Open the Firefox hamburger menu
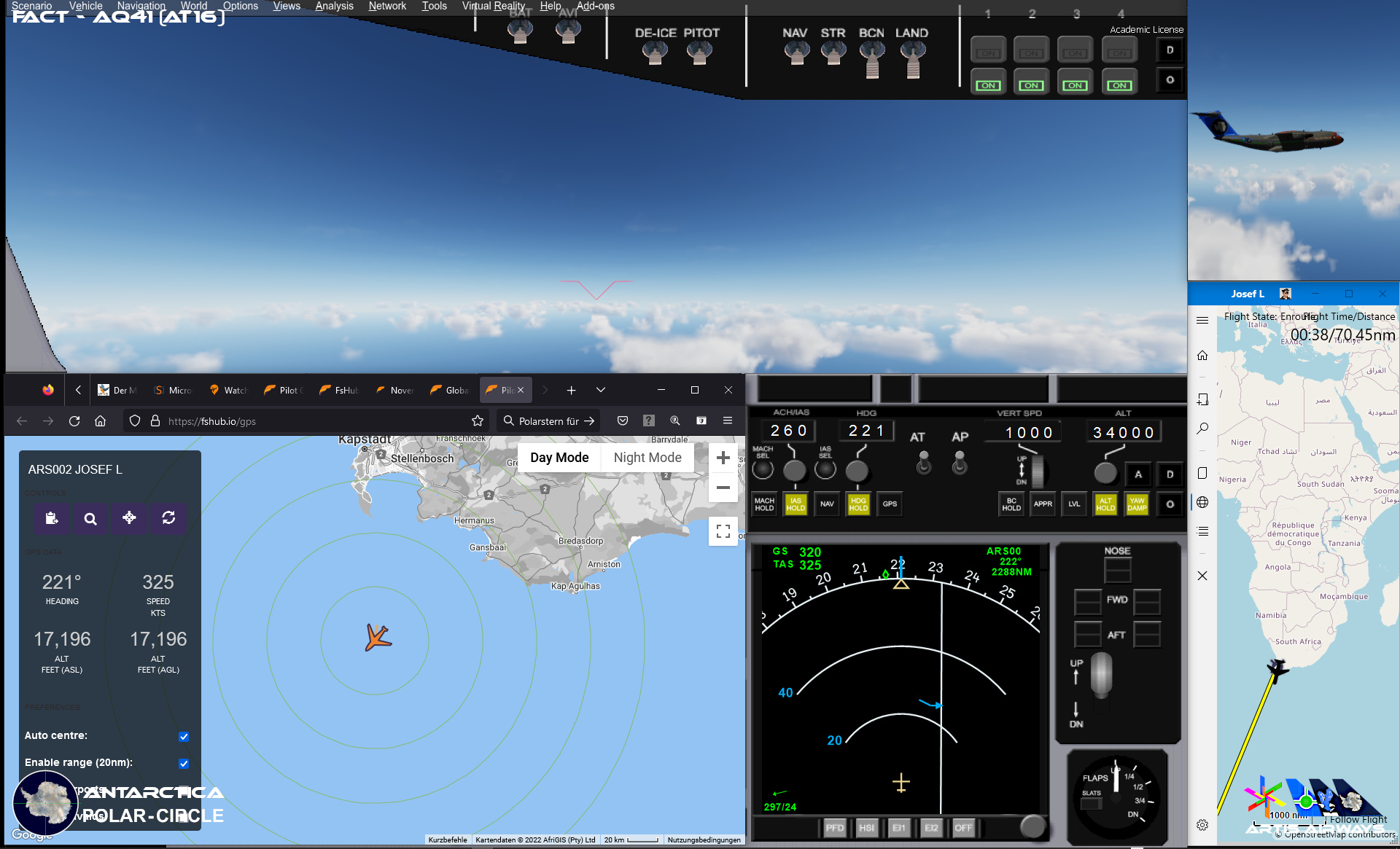The height and width of the screenshot is (849, 1400). 728,420
